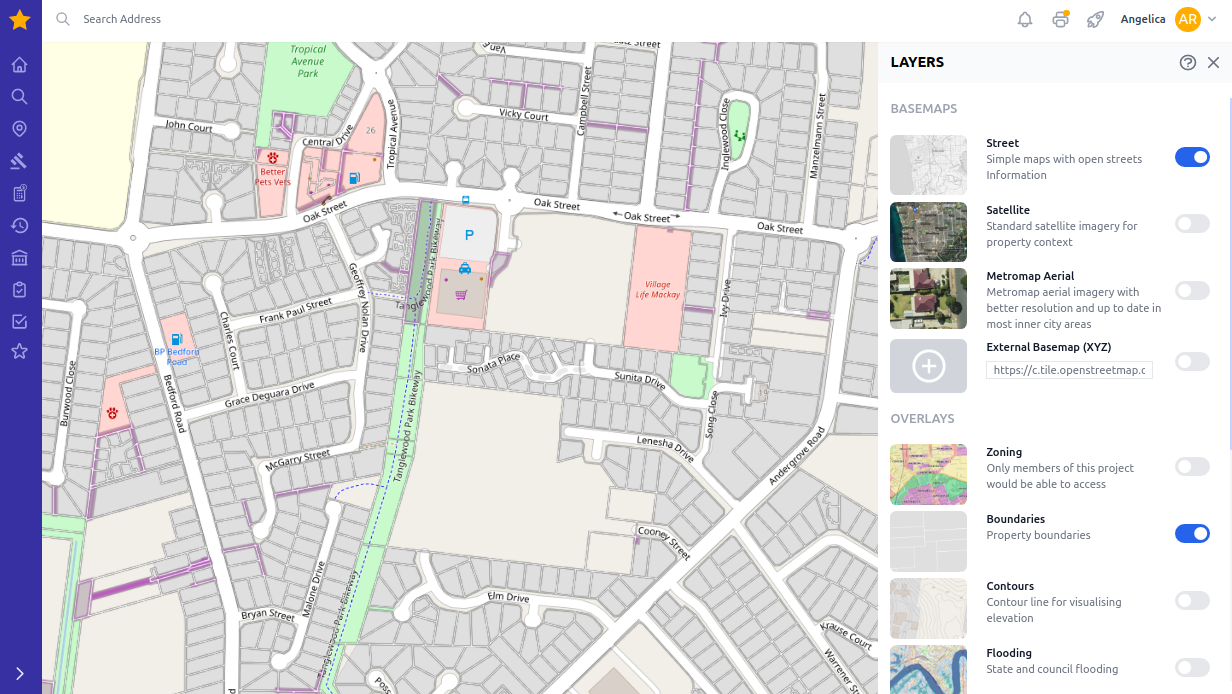
Task: Click the Flooding overlay thumbnail
Action: tap(928, 669)
